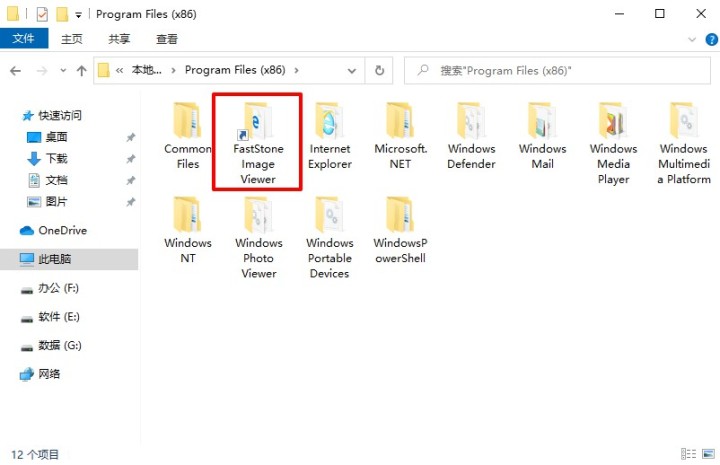Open 桌面 in the navigation pane
The width and height of the screenshot is (720, 465).
coord(56,137)
